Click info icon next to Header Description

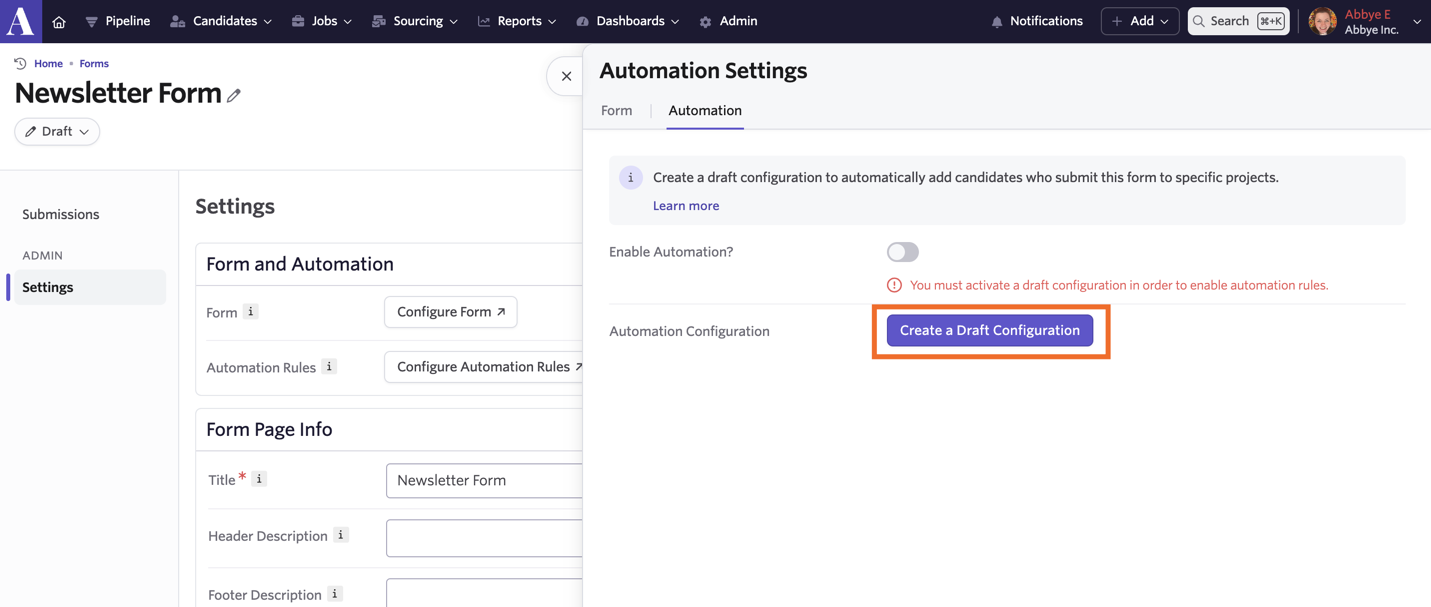pyautogui.click(x=341, y=535)
